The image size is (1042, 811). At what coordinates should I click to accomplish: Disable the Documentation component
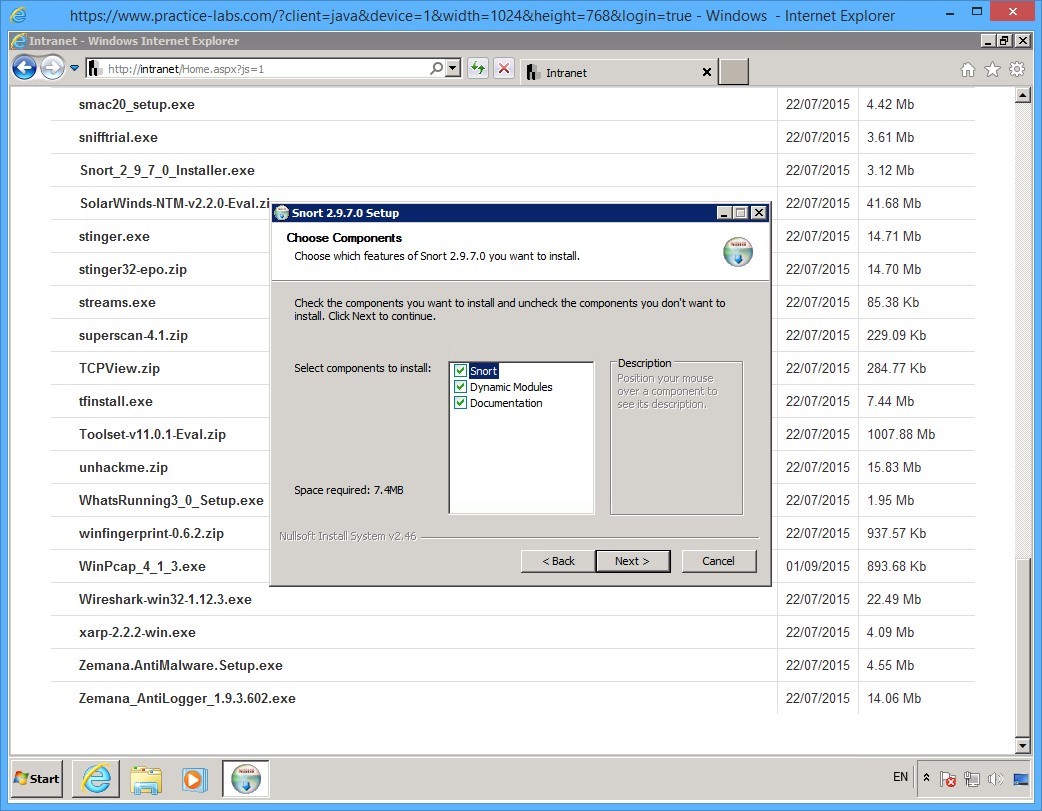[461, 403]
